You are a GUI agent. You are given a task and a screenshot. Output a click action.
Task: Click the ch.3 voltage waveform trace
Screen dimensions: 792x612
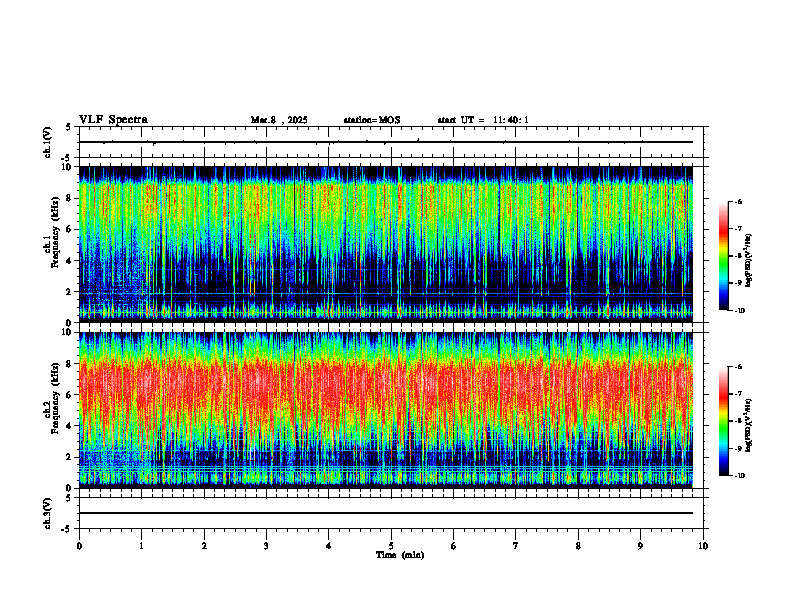[386, 513]
